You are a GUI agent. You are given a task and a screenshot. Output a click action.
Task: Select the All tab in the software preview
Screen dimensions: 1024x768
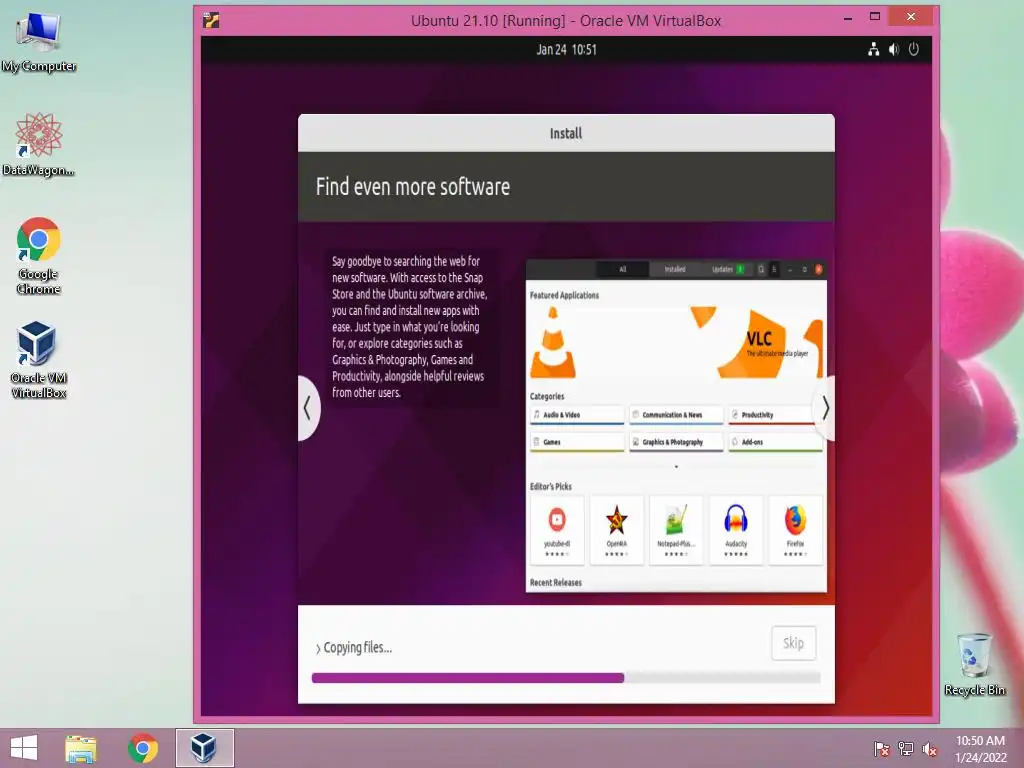tap(622, 269)
